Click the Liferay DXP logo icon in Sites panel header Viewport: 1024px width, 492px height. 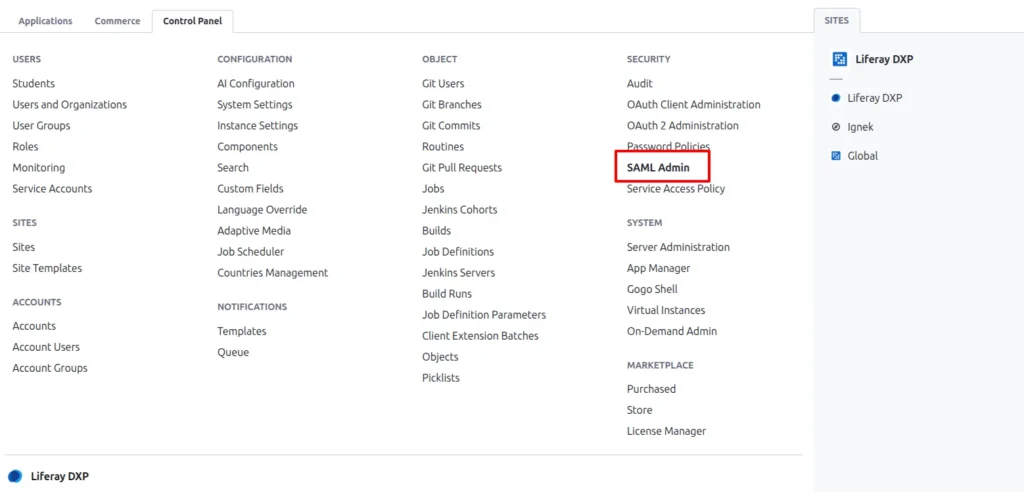(x=839, y=59)
